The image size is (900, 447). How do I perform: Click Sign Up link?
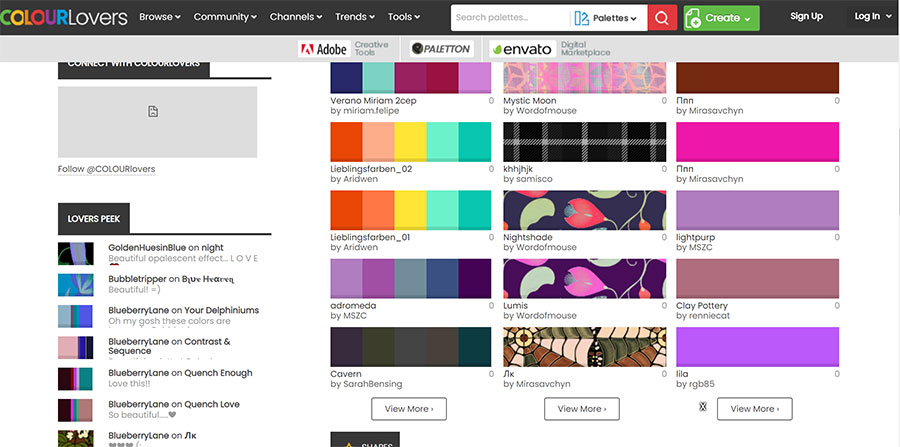tap(806, 17)
